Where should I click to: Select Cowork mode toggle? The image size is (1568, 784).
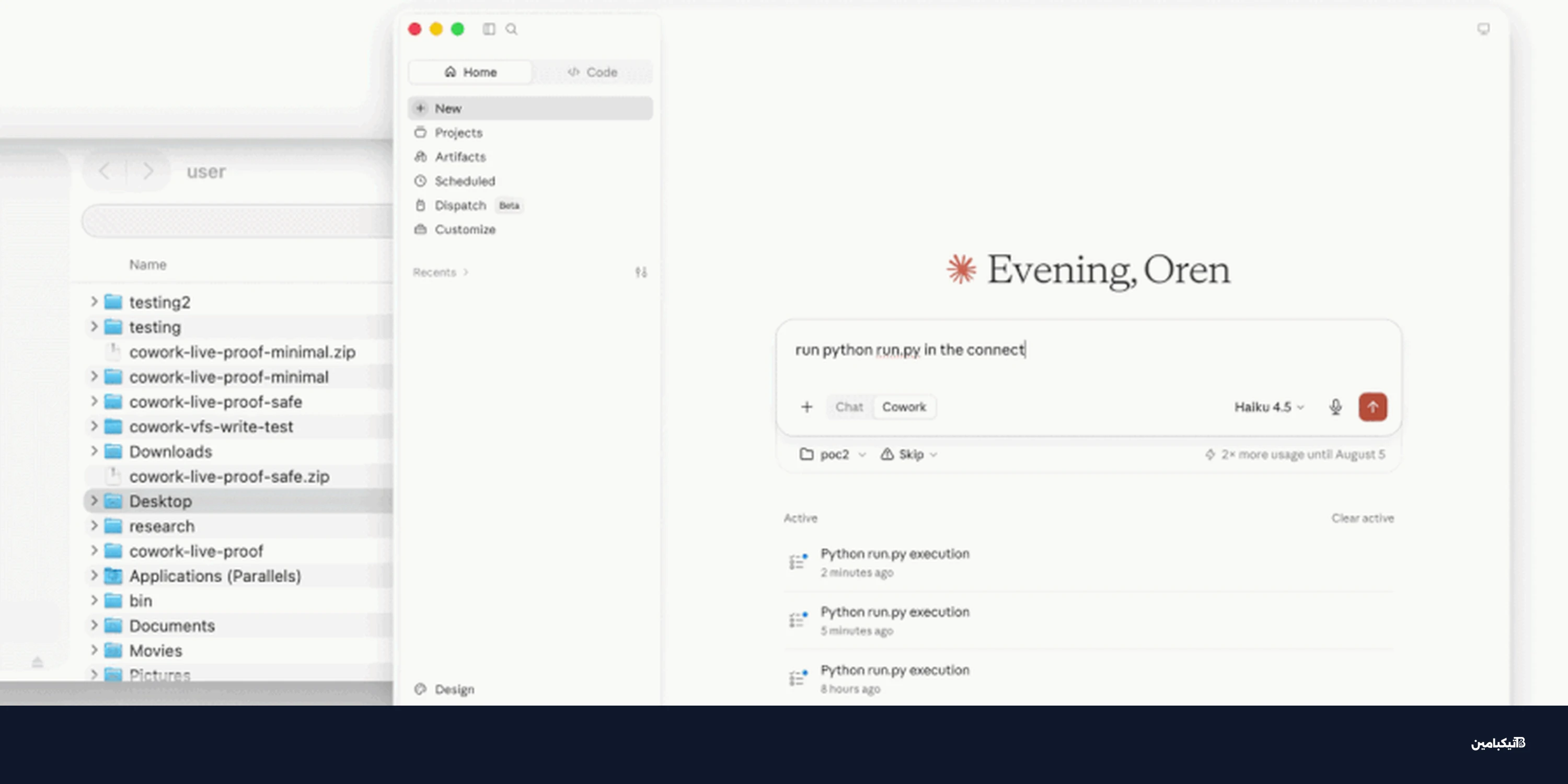[x=904, y=407]
